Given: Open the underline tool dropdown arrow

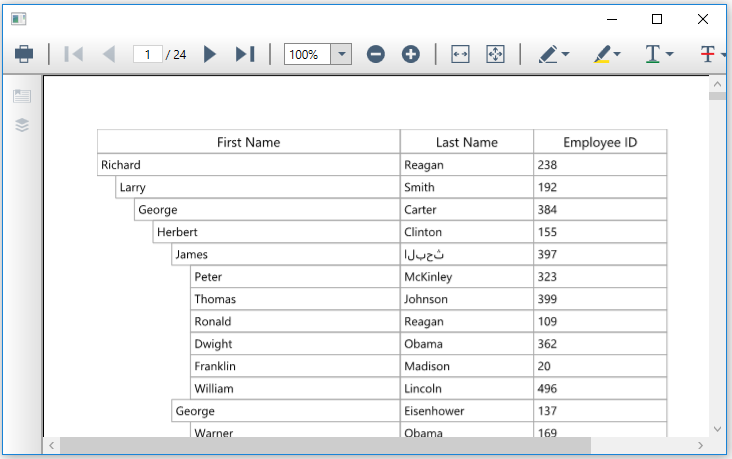Looking at the screenshot, I should (x=669, y=54).
